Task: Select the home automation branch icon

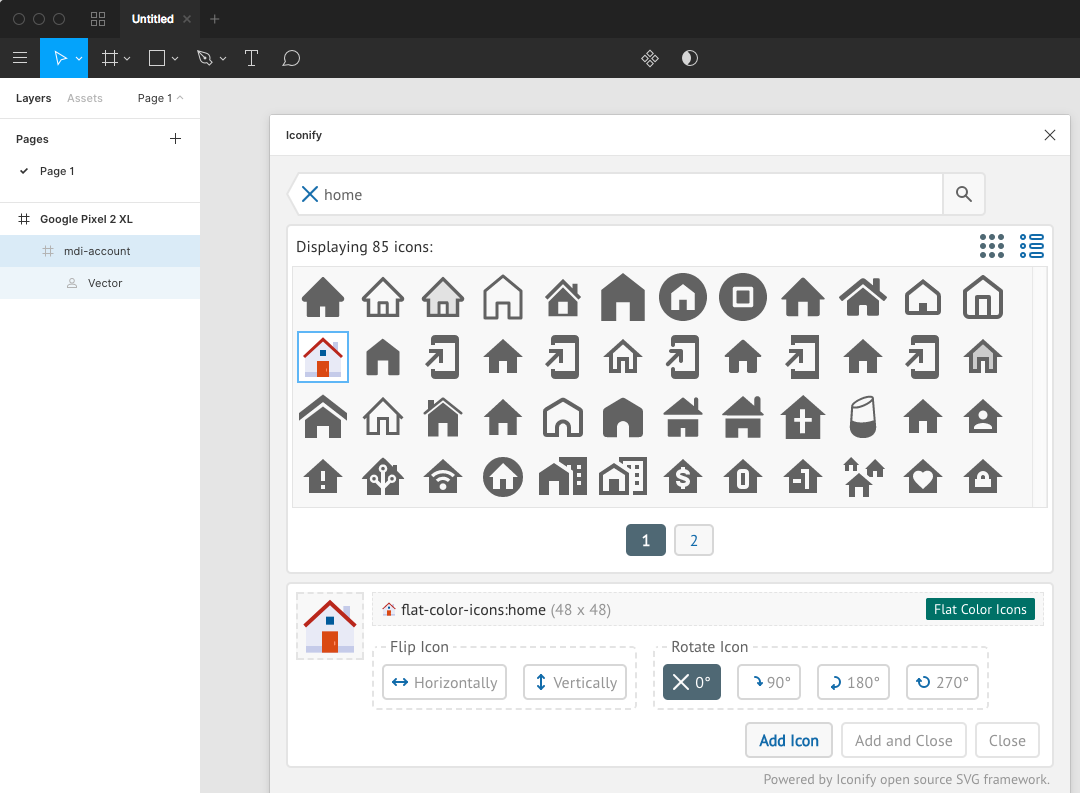Action: pyautogui.click(x=383, y=477)
